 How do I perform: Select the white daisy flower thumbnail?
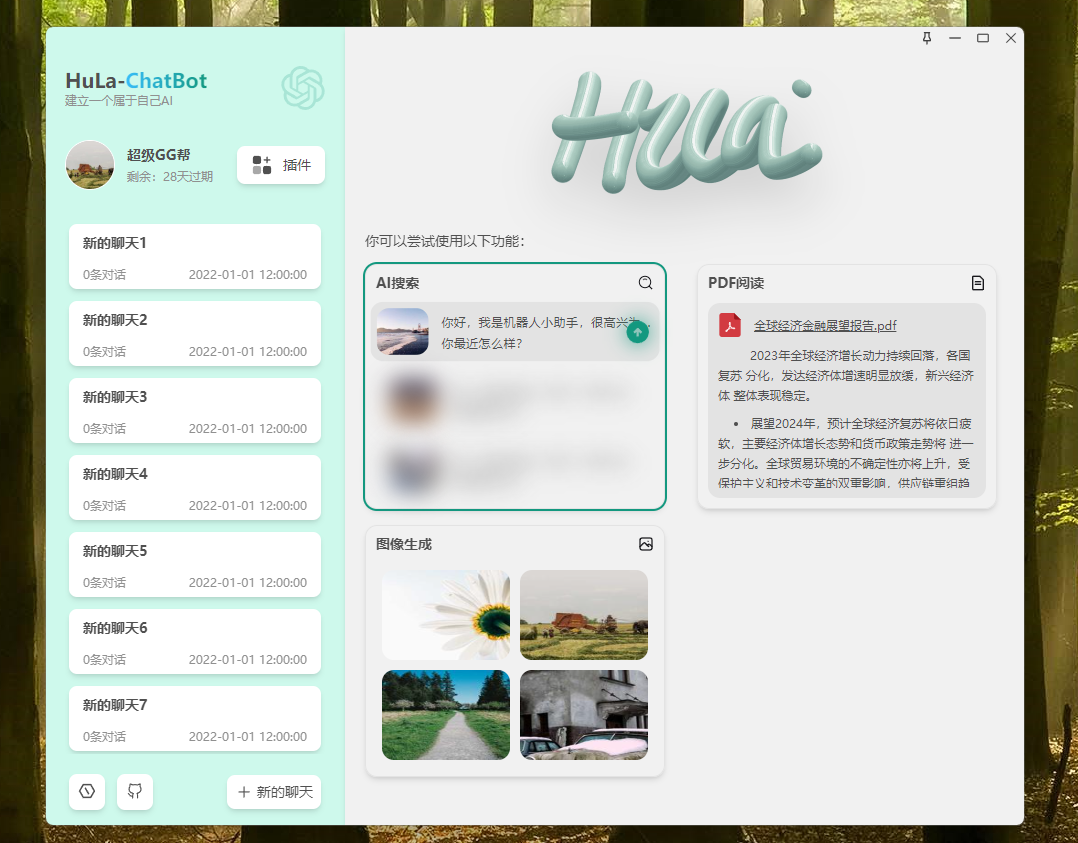(445, 614)
